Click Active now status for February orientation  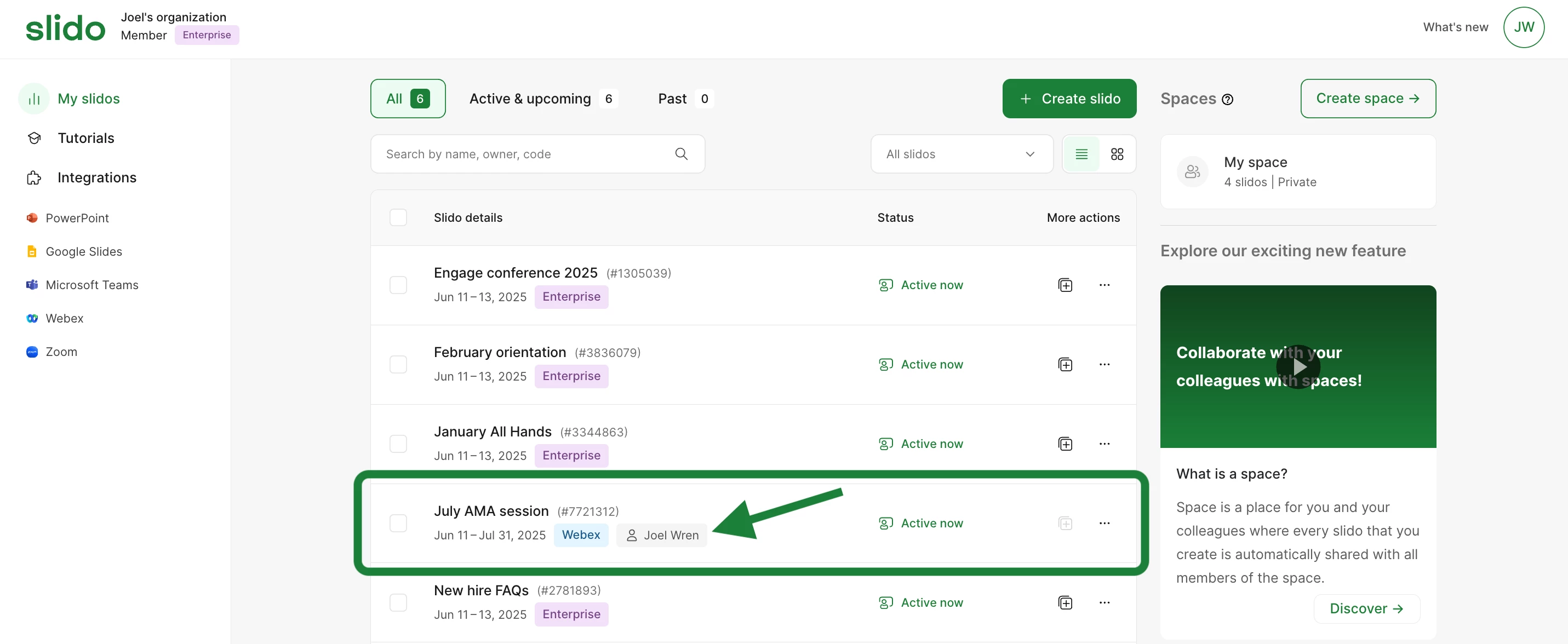coord(920,364)
